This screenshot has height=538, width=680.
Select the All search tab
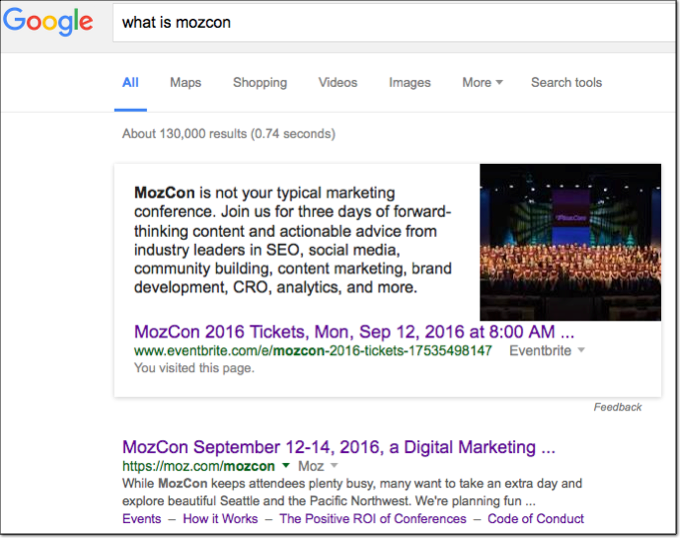tap(130, 83)
